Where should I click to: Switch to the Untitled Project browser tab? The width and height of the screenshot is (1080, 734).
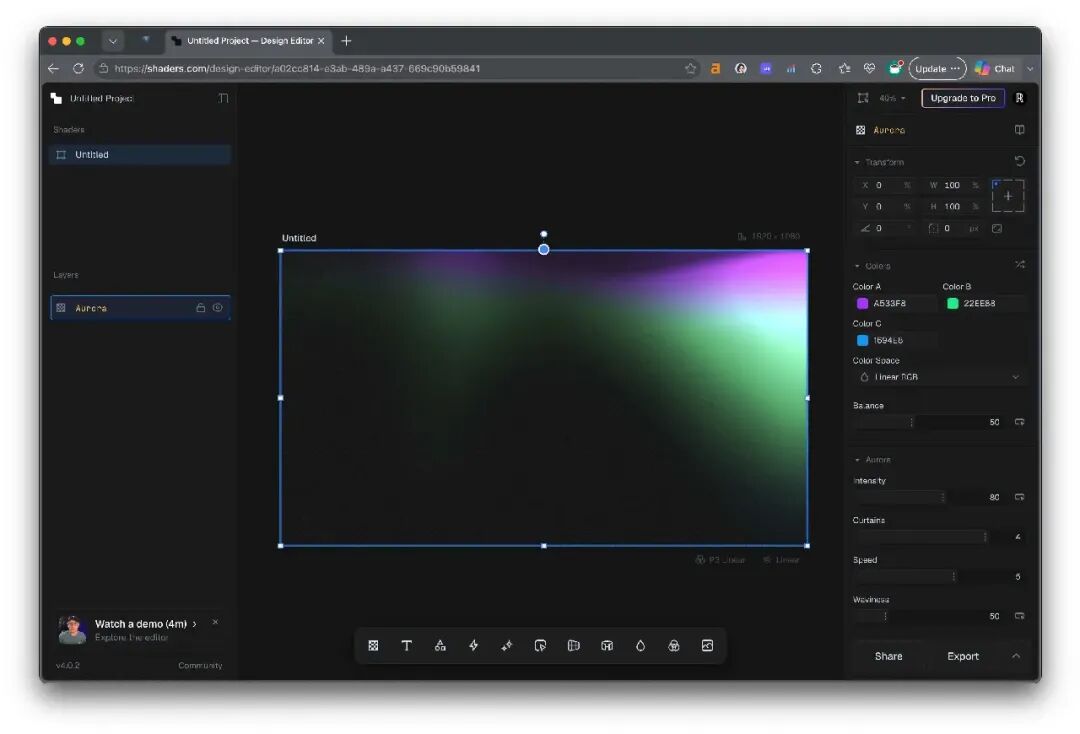[x=249, y=41]
